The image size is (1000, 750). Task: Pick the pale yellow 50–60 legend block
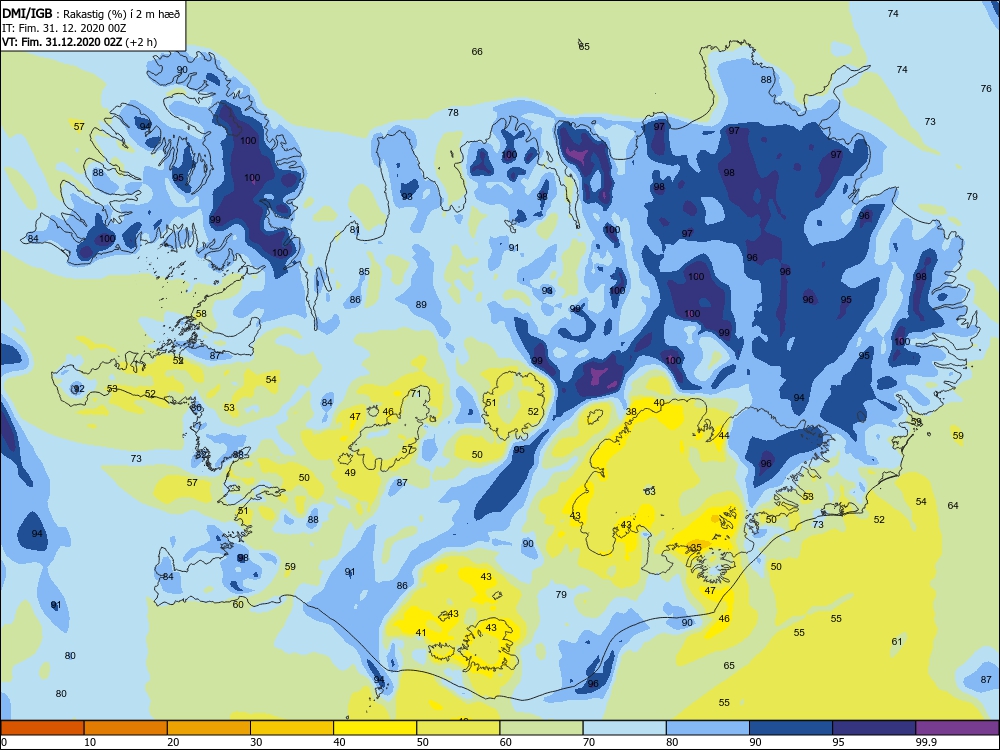tap(458, 728)
